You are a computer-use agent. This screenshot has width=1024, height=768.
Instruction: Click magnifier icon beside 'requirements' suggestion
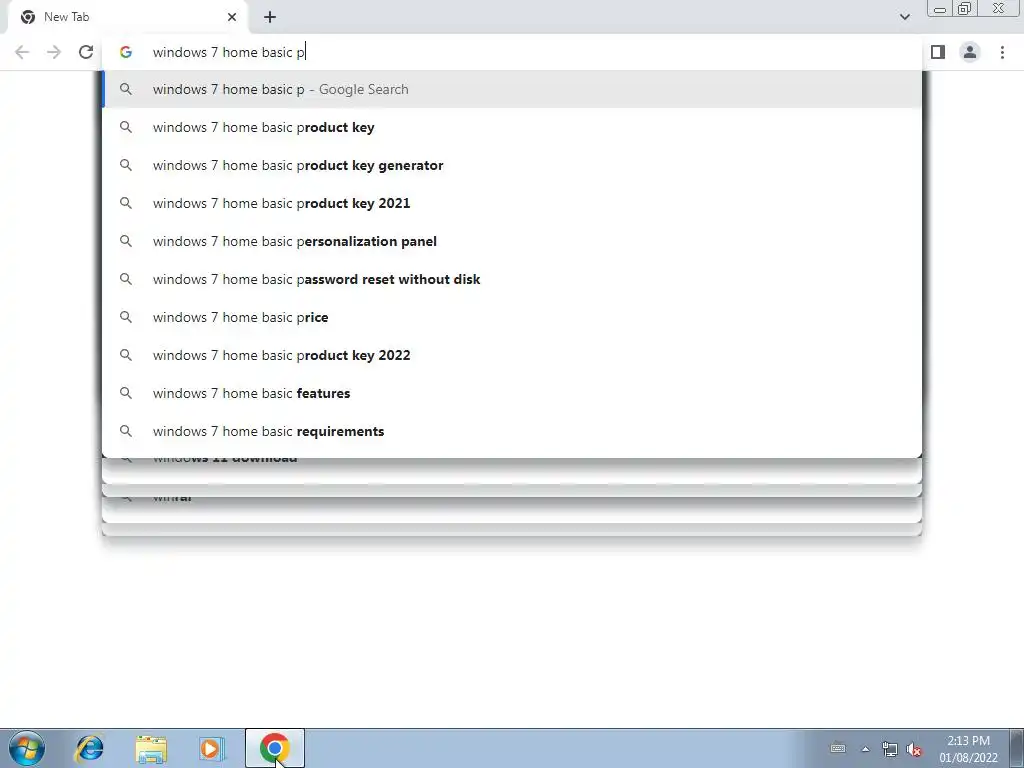(126, 431)
